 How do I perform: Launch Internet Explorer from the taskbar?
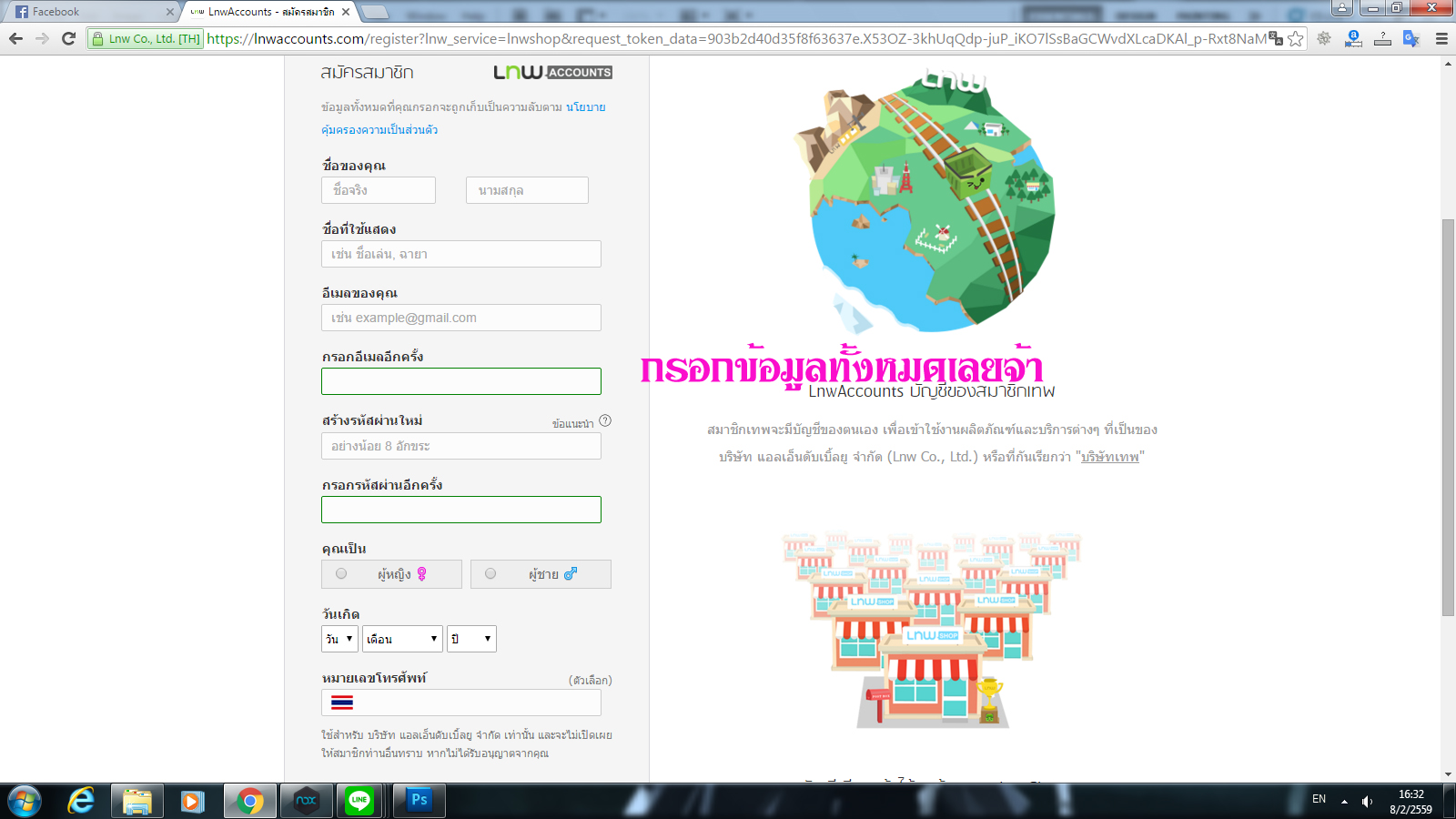[x=81, y=801]
